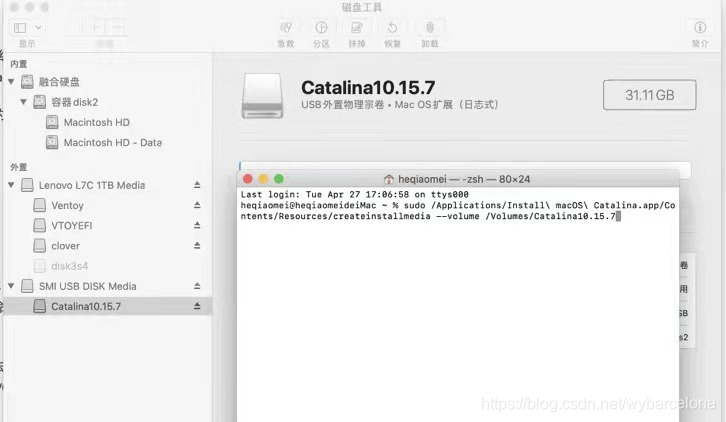The width and height of the screenshot is (726, 422).
Task: Select the VTOYEFI volume
Action: 72,226
